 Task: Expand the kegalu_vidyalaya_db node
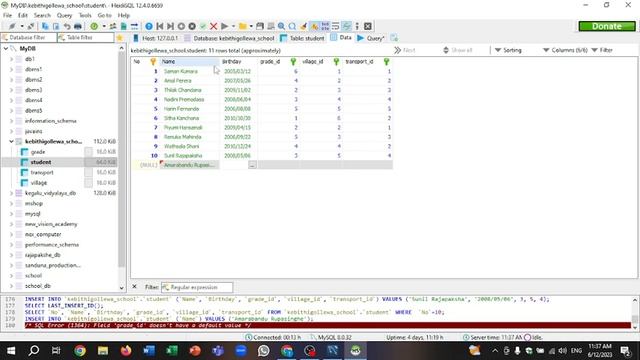point(11,193)
